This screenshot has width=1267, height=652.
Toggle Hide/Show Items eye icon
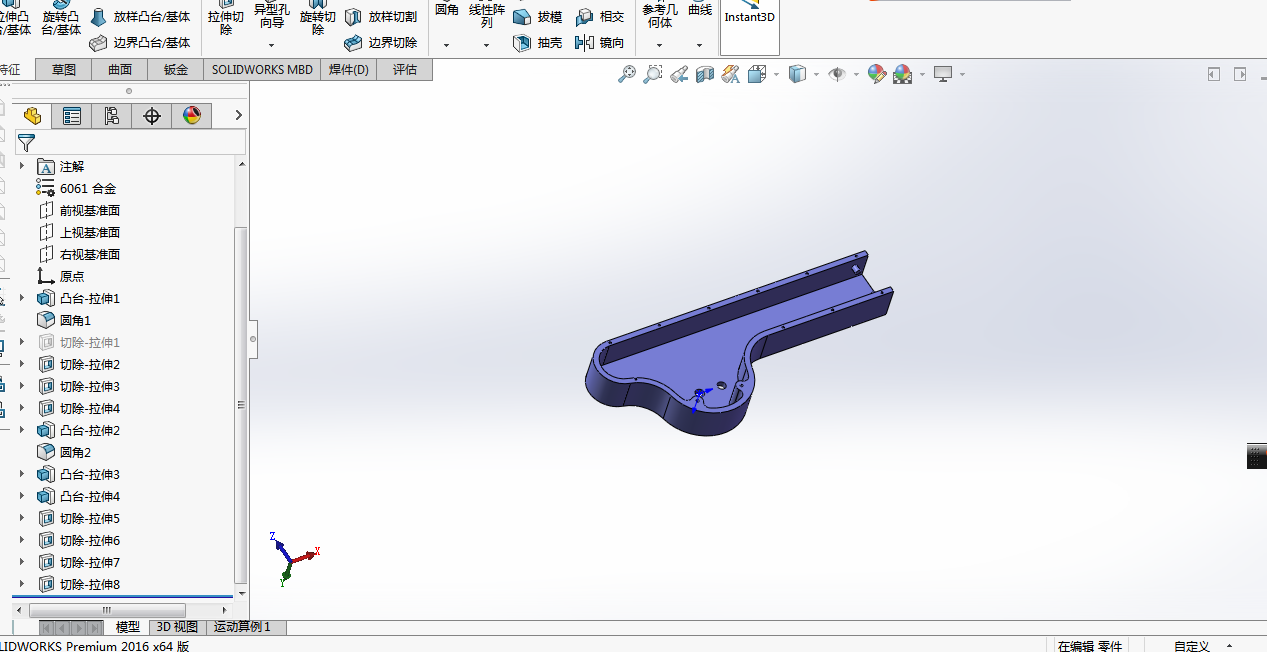[837, 74]
